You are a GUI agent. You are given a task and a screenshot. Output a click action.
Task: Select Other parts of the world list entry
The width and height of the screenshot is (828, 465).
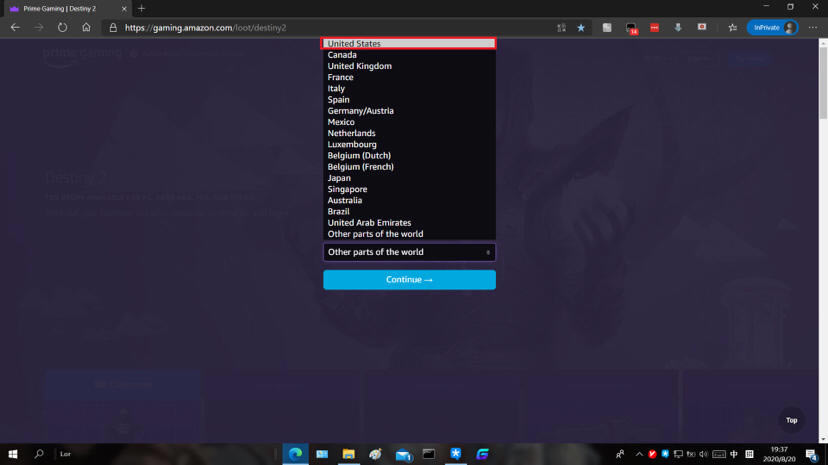coord(409,234)
